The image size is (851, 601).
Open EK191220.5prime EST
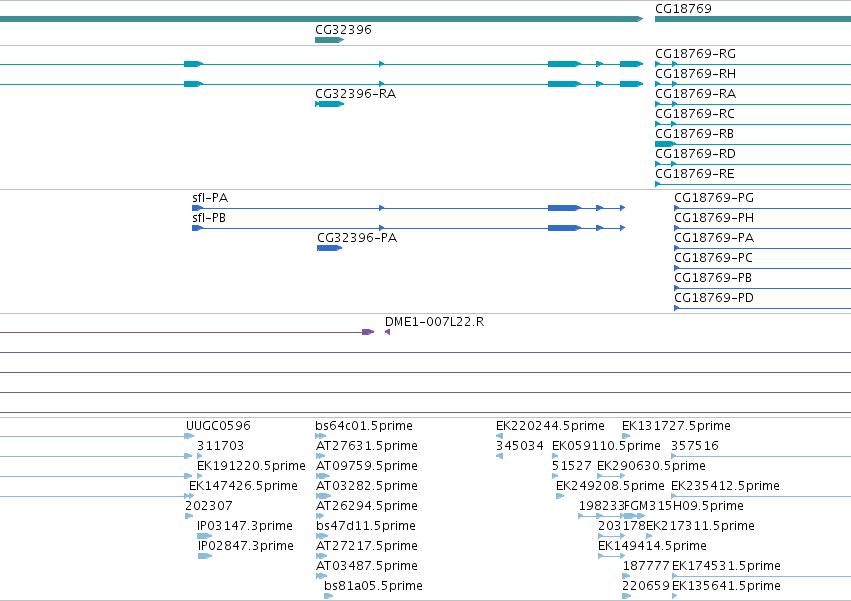point(251,466)
